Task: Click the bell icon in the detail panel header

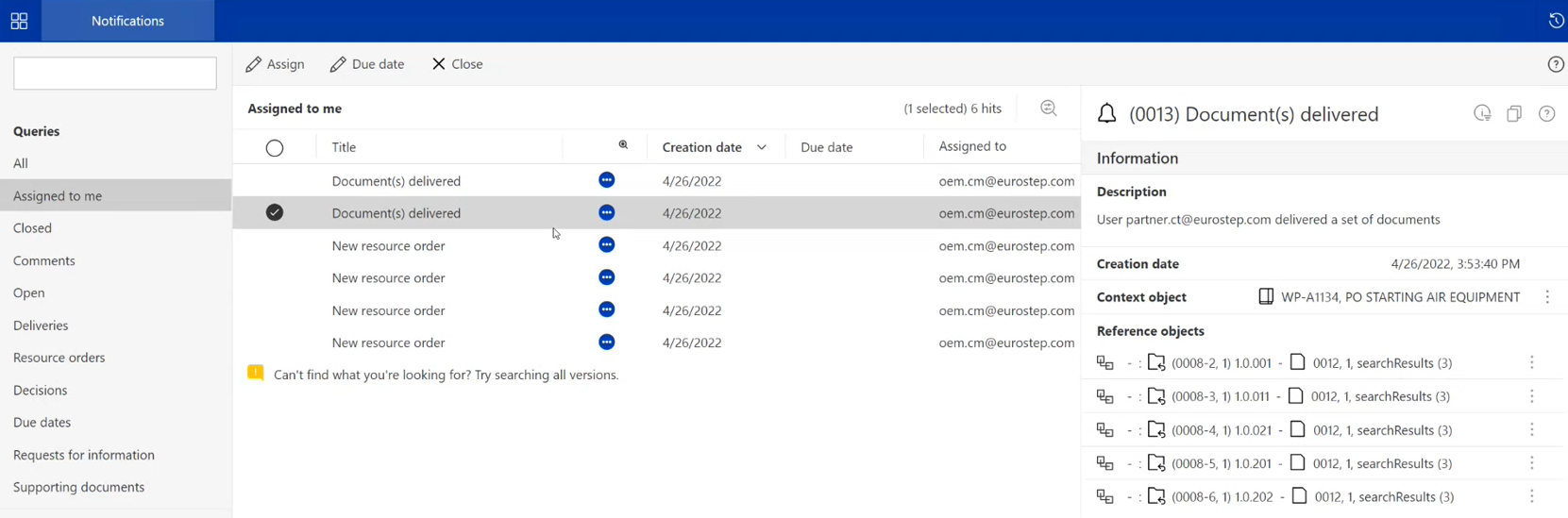Action: (x=1107, y=114)
